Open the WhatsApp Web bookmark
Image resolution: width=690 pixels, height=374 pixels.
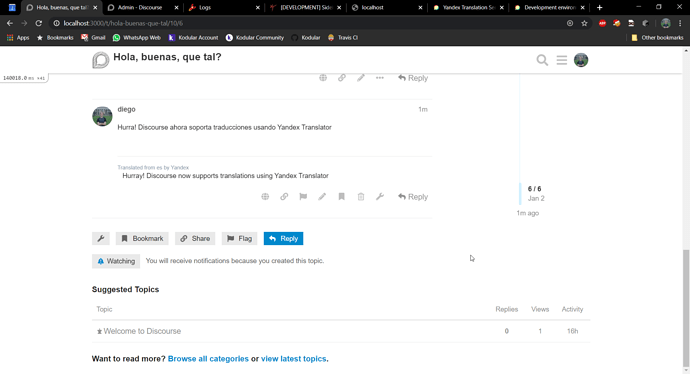tap(137, 38)
